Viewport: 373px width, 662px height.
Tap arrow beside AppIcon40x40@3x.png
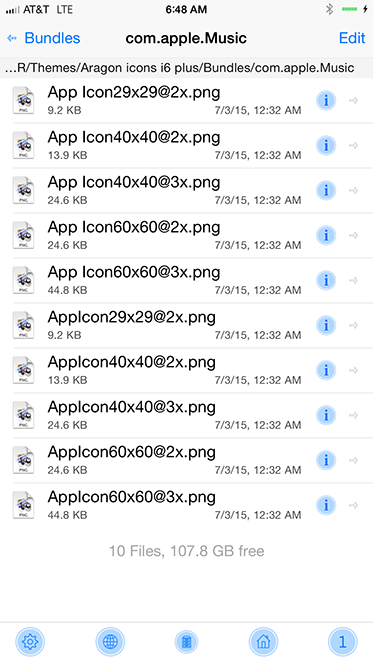(354, 415)
